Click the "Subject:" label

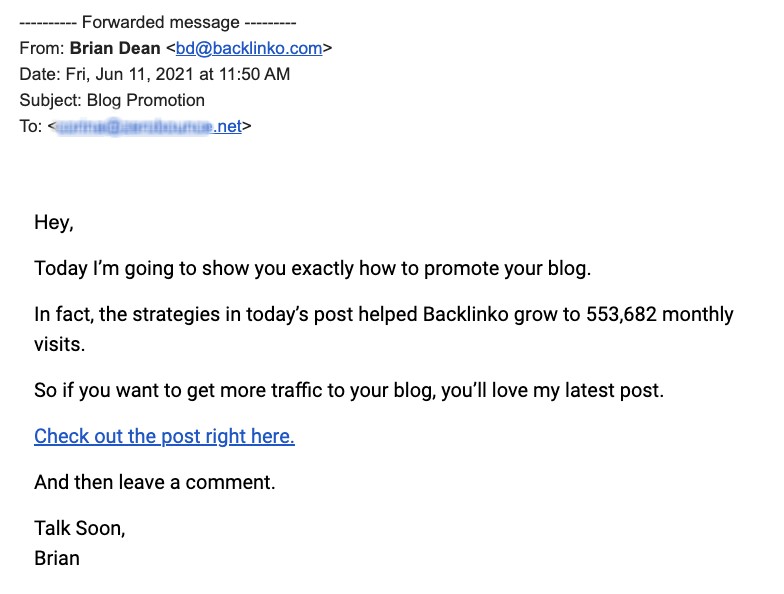click(50, 100)
